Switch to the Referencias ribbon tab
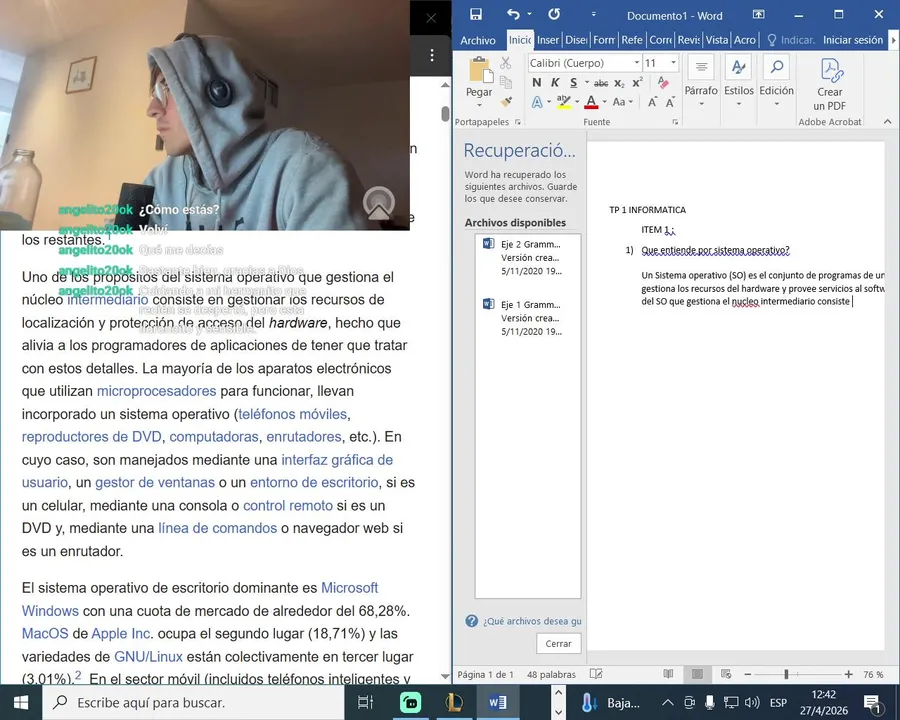 tap(631, 40)
